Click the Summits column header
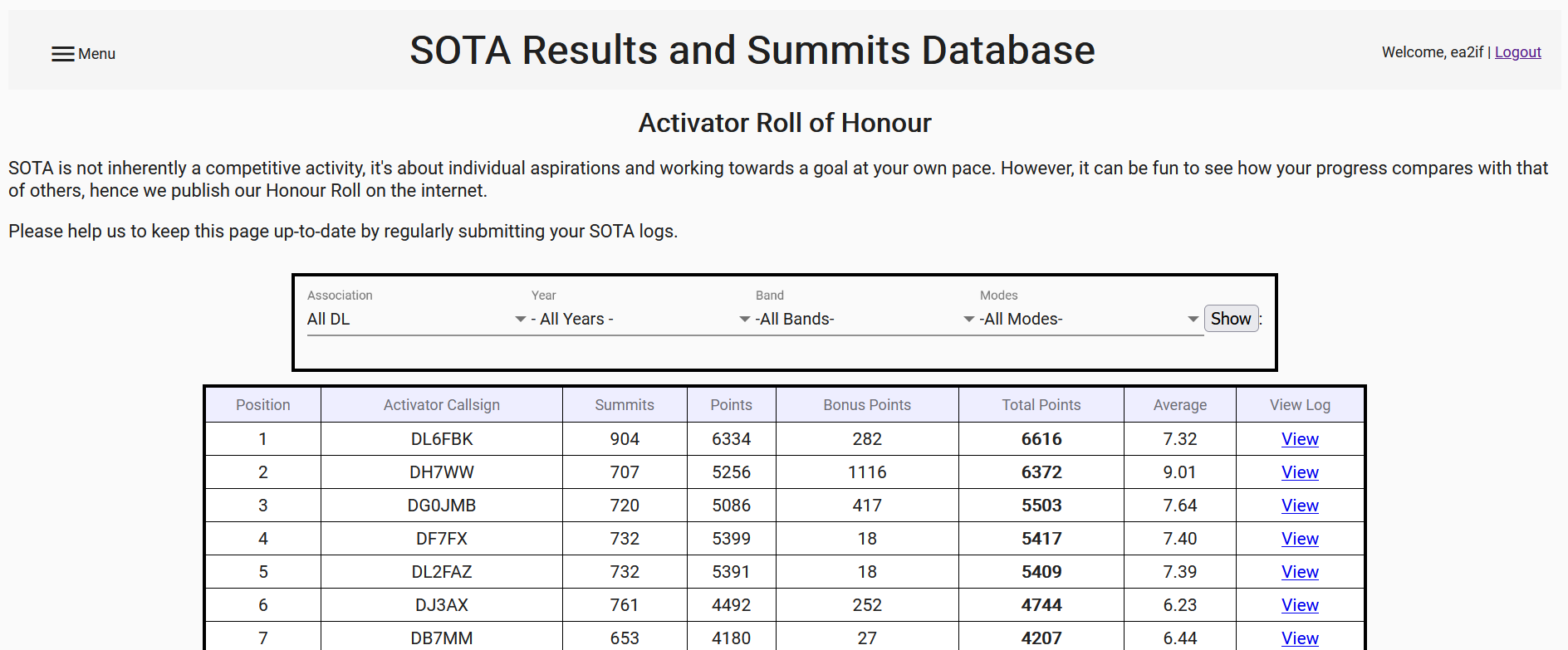 (625, 405)
